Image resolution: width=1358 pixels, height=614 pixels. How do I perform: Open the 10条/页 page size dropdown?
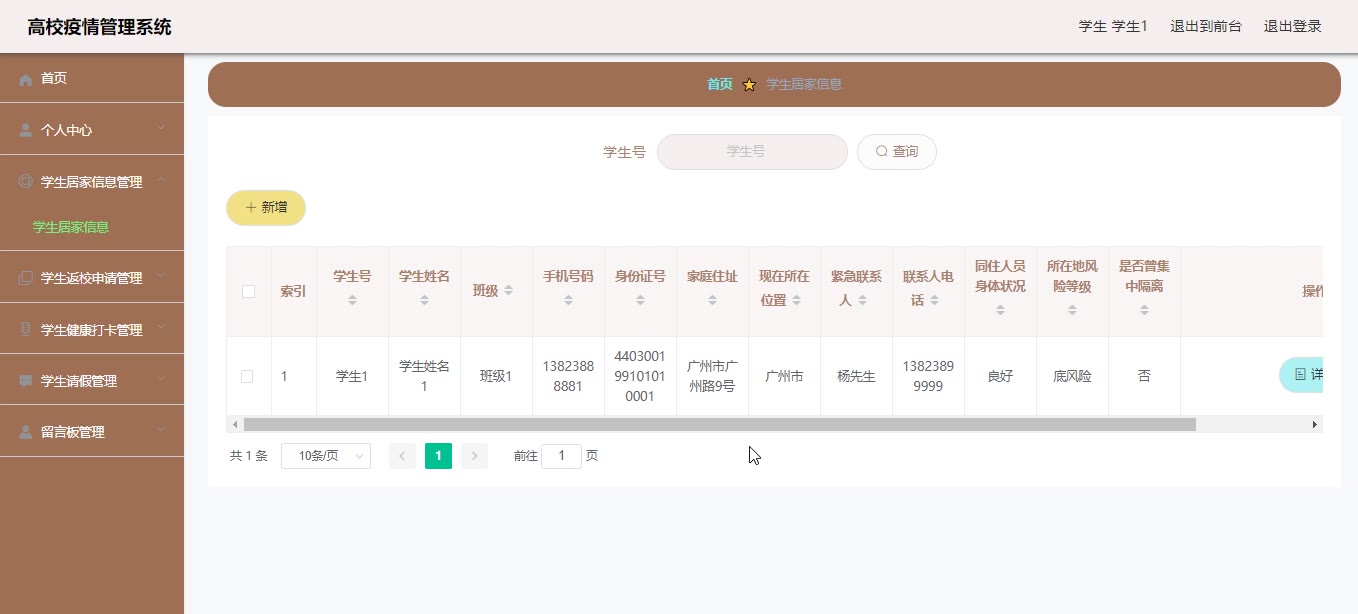[x=325, y=456]
